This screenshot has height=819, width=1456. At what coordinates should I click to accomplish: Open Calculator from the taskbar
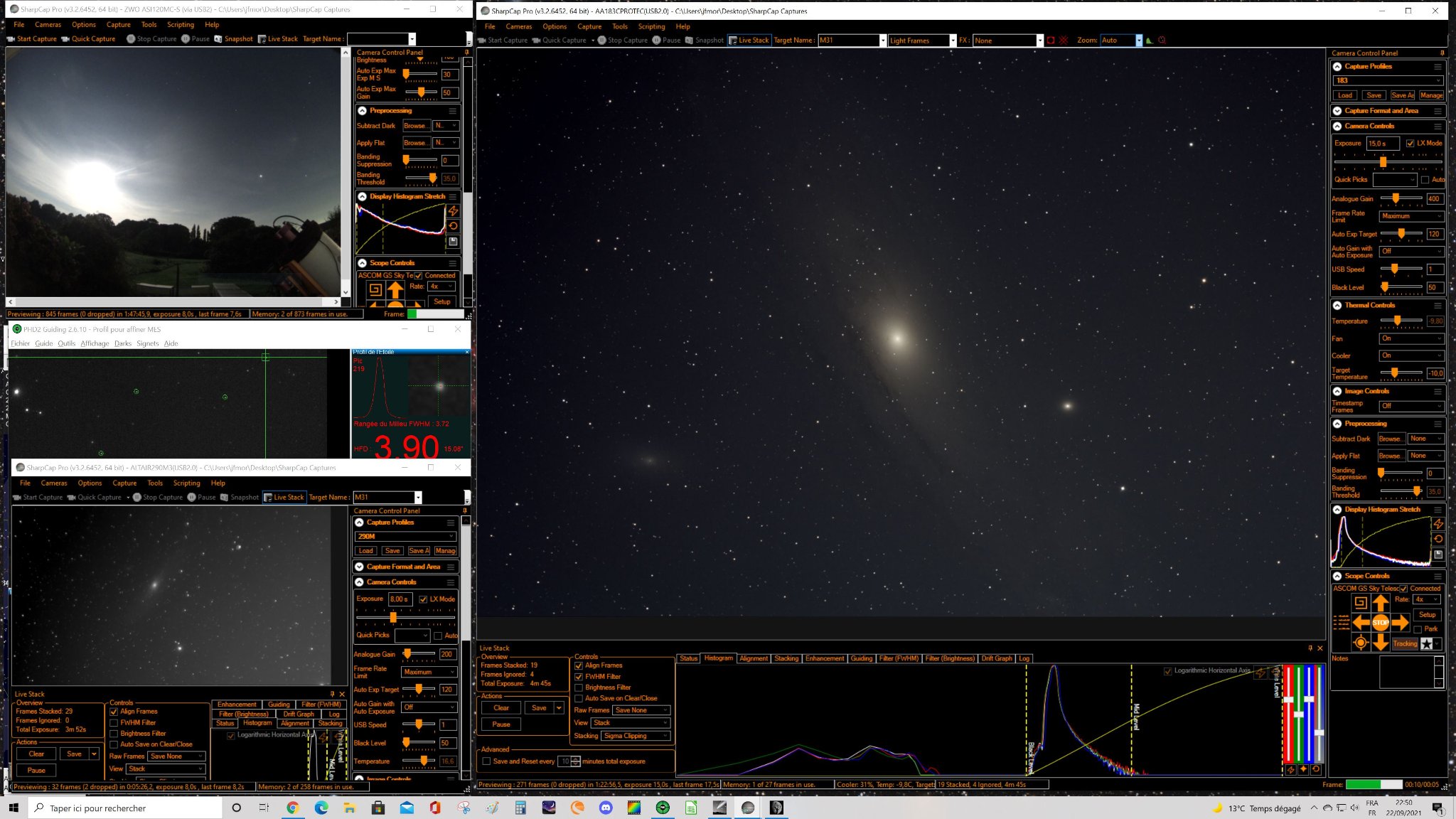coord(520,808)
